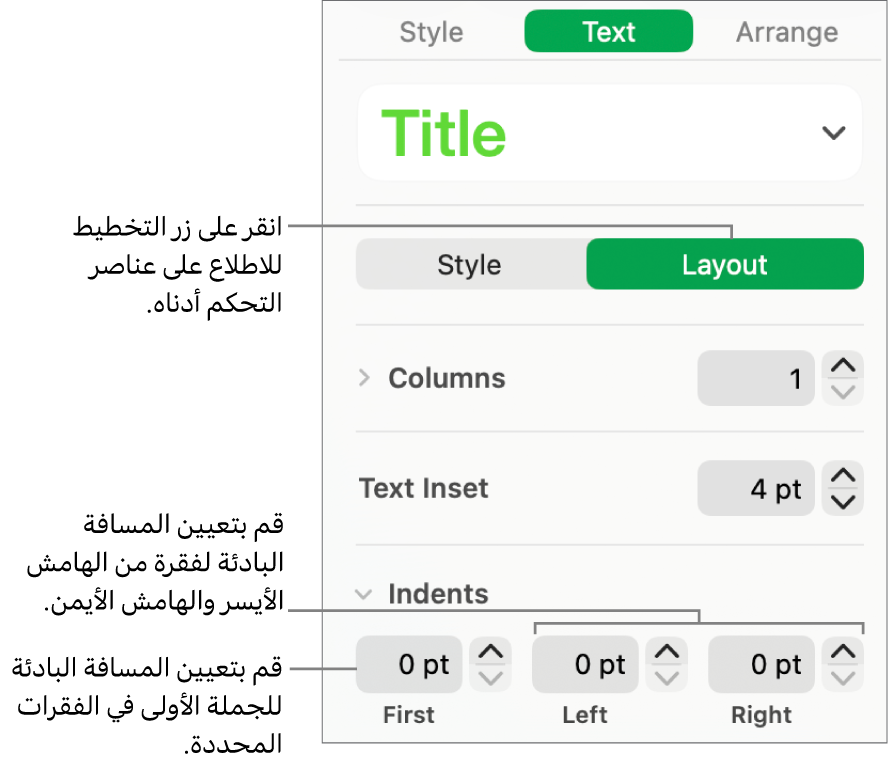Increase Left indent with up arrow
Image resolution: width=889 pixels, height=766 pixels.
667,652
